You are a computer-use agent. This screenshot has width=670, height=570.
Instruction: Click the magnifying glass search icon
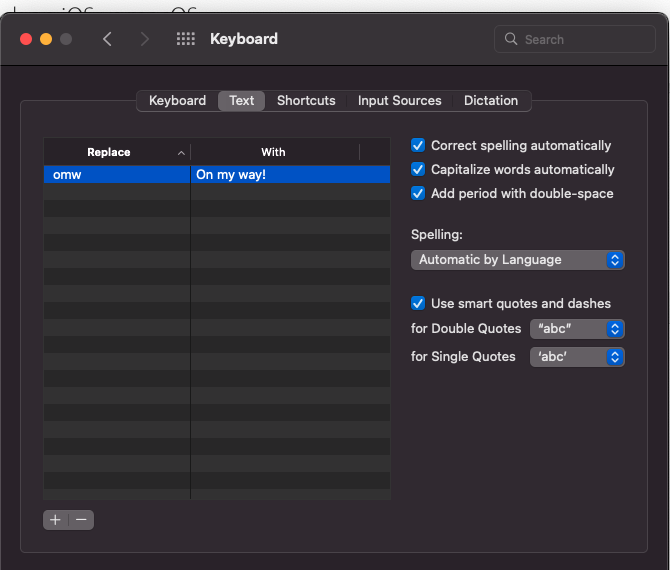click(512, 40)
